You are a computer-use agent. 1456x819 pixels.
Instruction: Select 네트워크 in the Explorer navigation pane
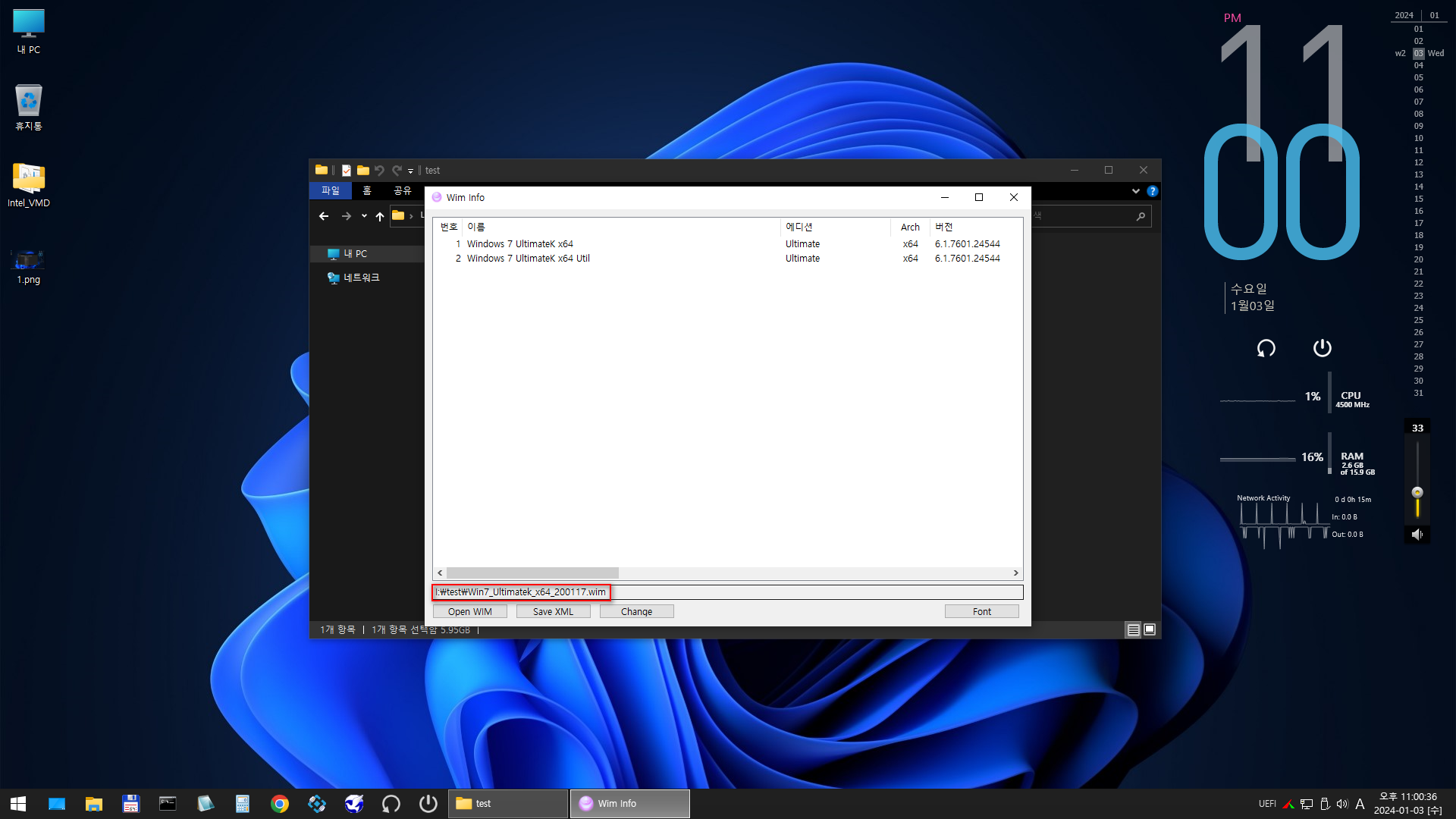[361, 278]
